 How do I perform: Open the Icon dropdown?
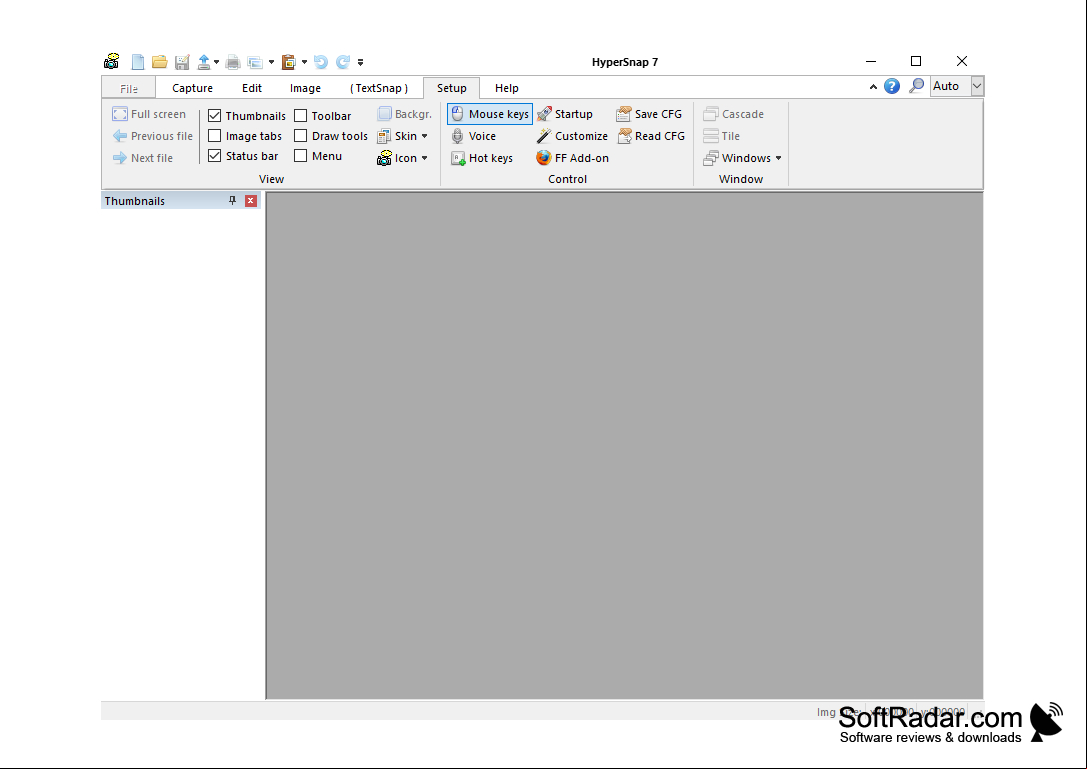point(403,158)
